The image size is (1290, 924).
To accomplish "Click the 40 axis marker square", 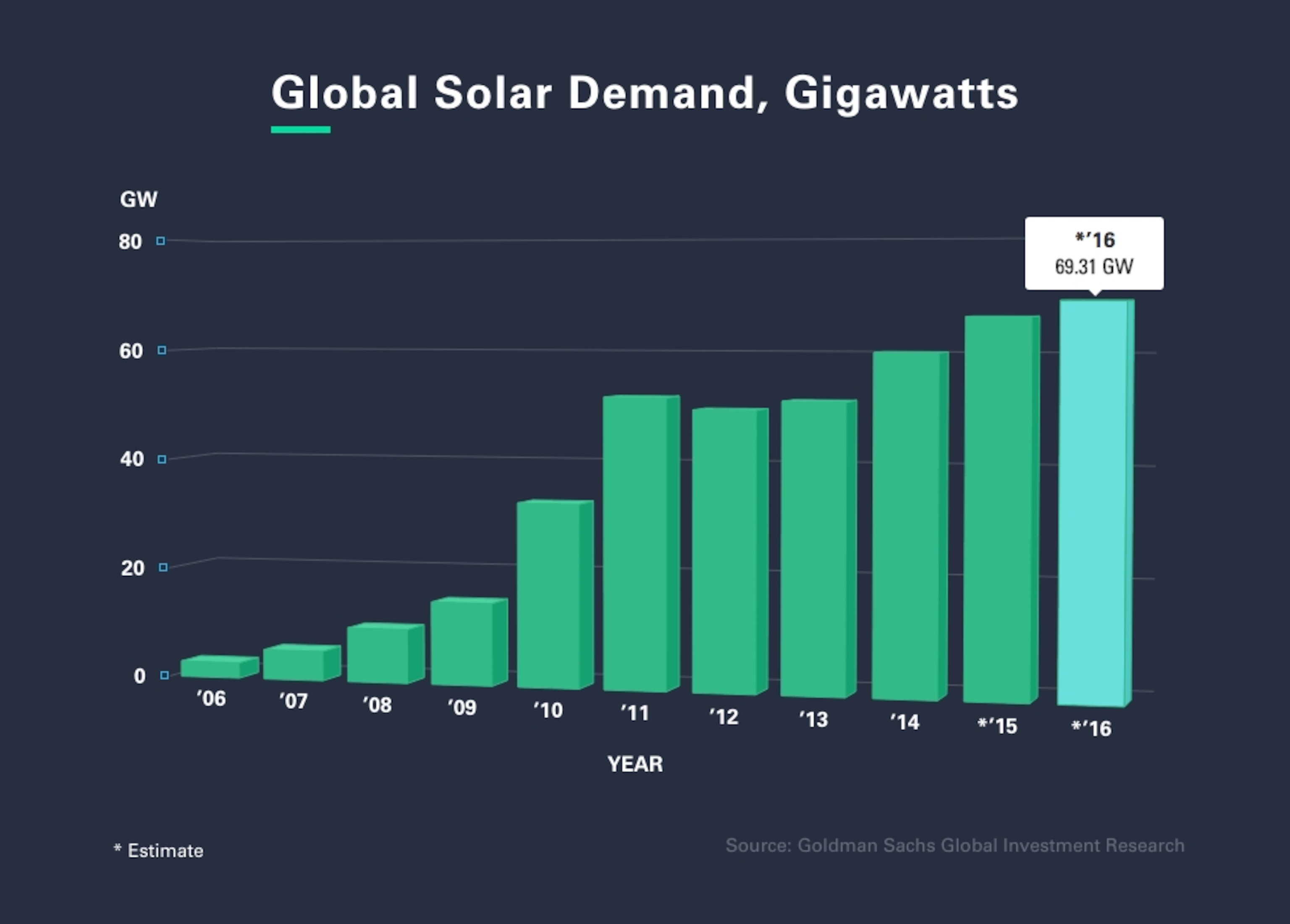I will (x=162, y=459).
